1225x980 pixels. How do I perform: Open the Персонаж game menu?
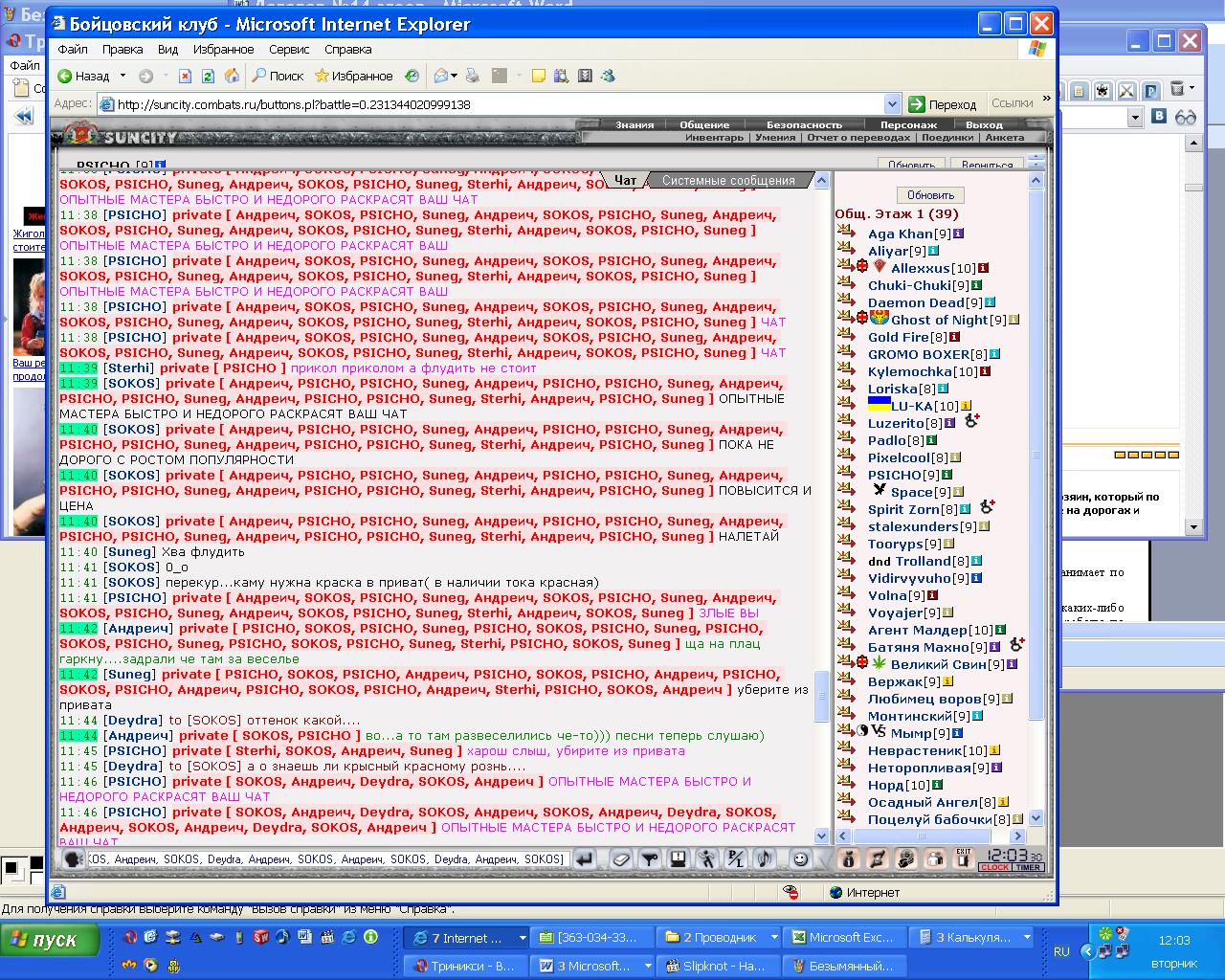point(908,124)
